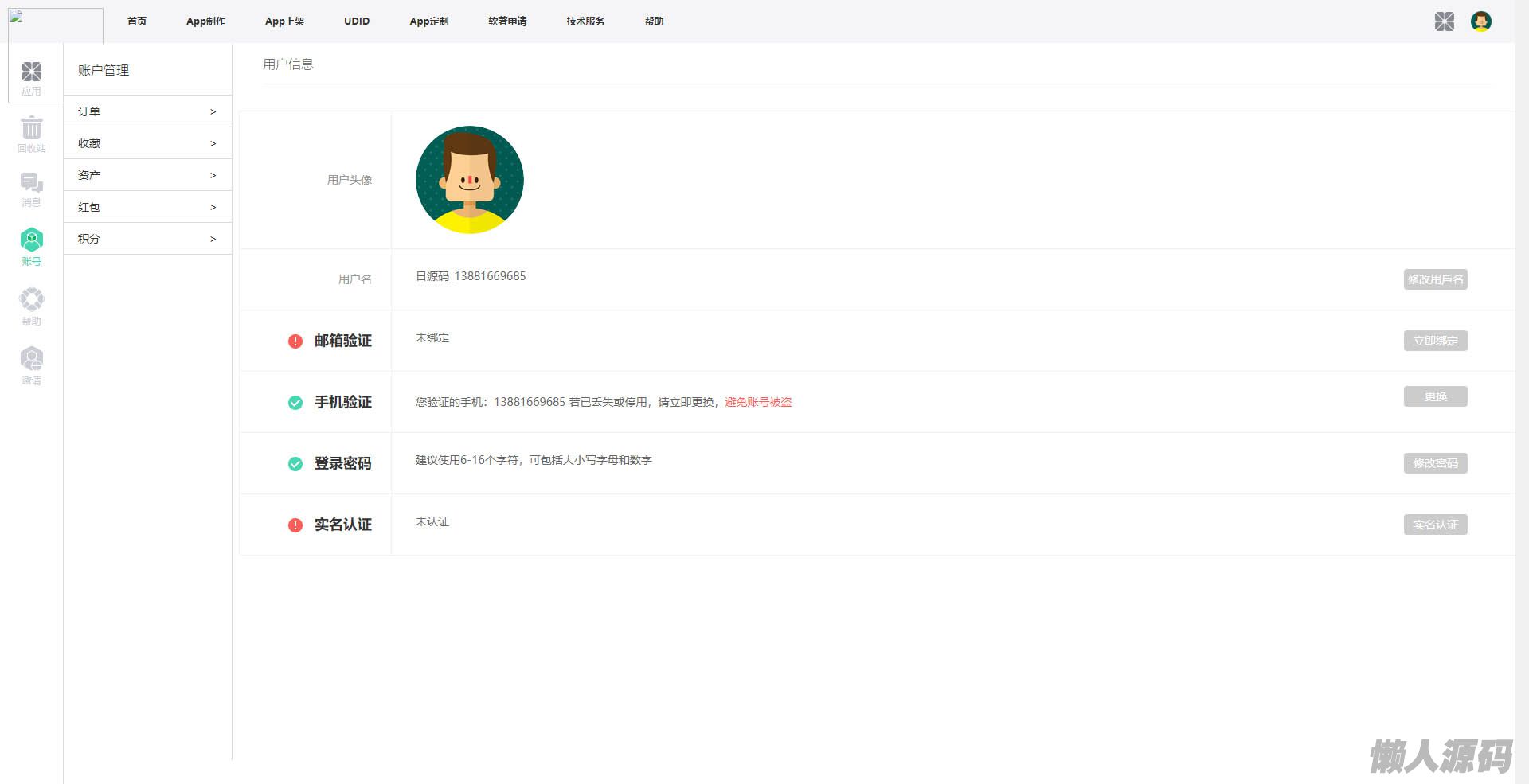
Task: Expand the 订单 section in account menu
Action: tap(147, 111)
